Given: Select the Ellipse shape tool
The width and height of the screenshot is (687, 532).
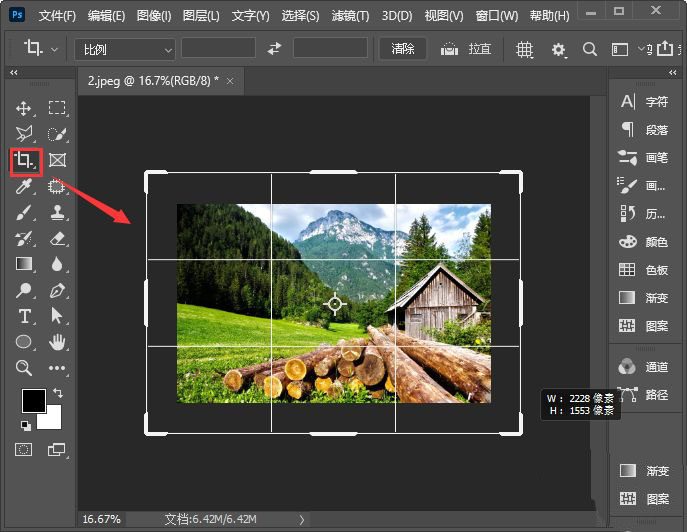Looking at the screenshot, I should point(24,342).
